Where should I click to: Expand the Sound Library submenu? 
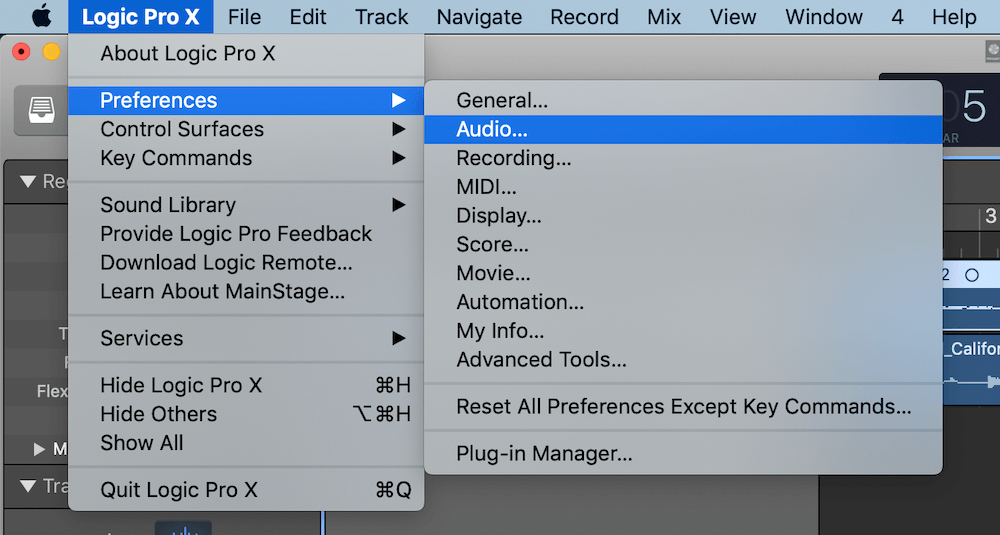click(168, 205)
